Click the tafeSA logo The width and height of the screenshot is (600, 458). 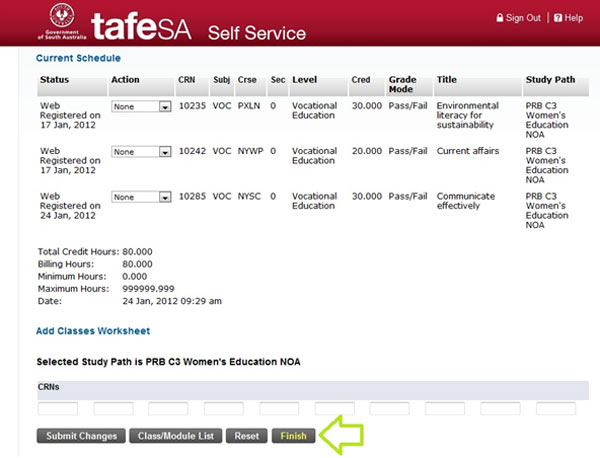click(141, 26)
